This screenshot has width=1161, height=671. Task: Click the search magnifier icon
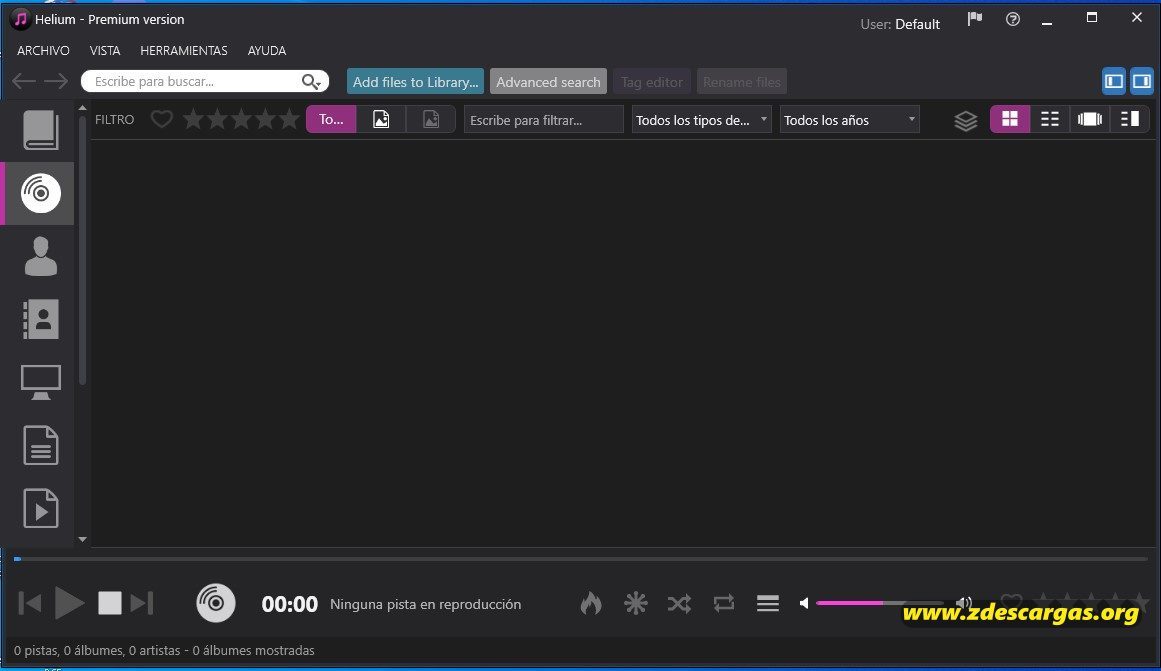point(311,81)
